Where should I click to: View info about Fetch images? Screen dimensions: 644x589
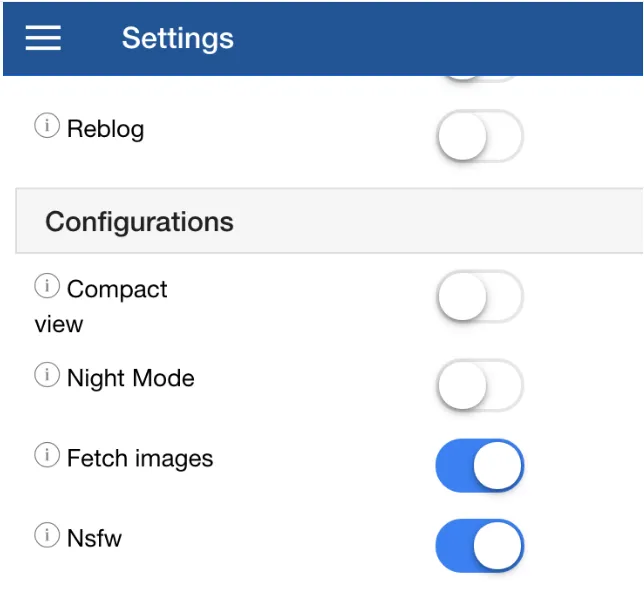pyautogui.click(x=47, y=455)
